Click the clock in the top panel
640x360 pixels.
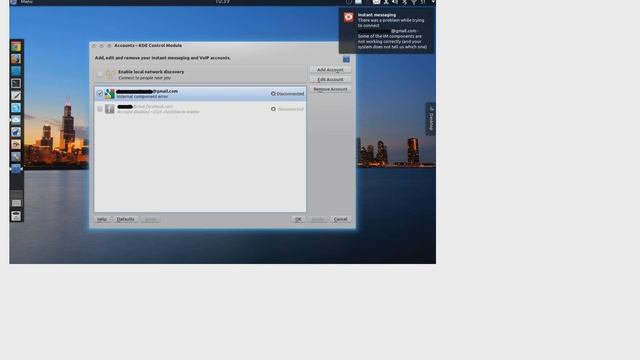point(222,2)
